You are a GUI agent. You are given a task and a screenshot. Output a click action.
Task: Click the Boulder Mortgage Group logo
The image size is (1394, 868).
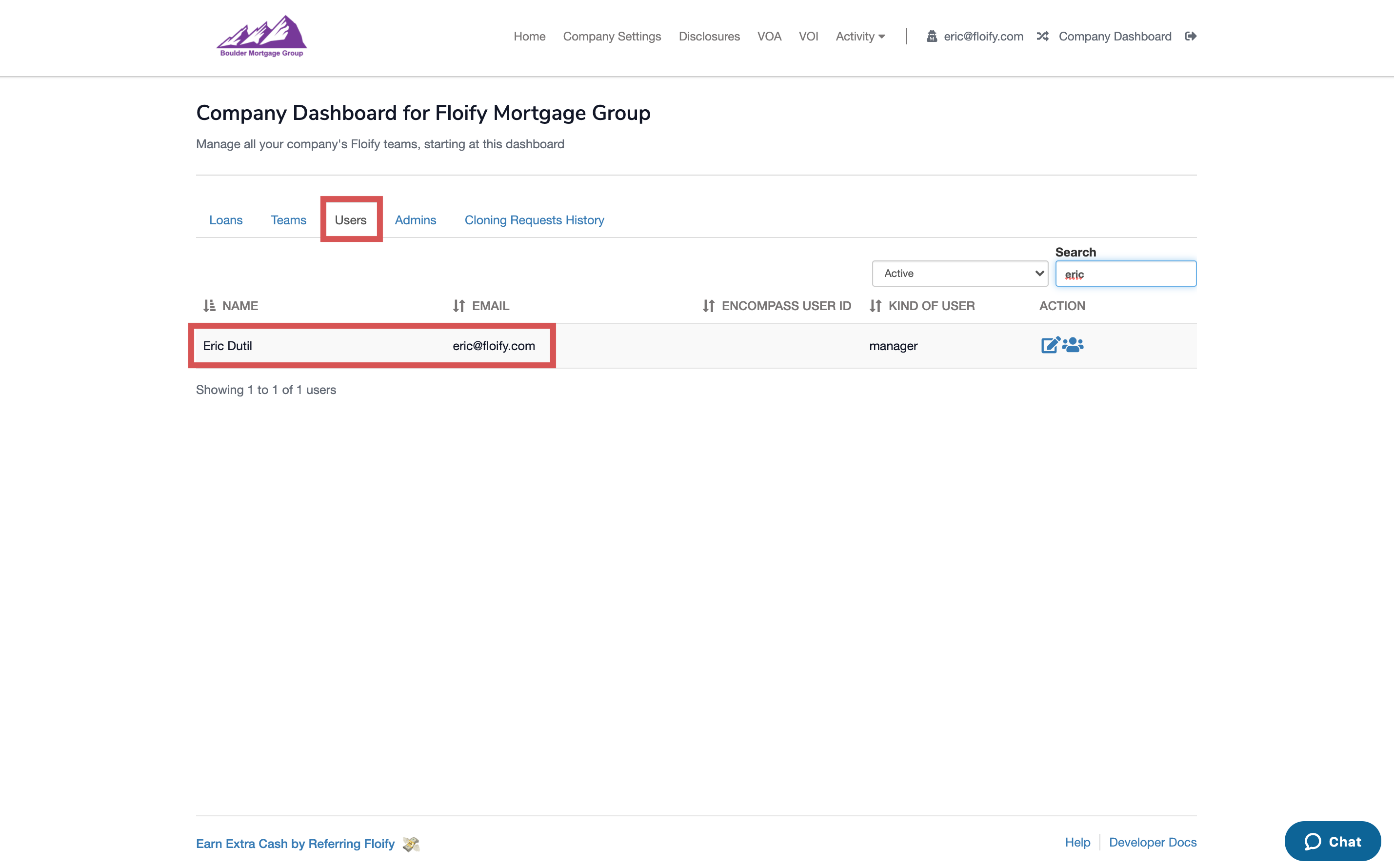pos(262,36)
